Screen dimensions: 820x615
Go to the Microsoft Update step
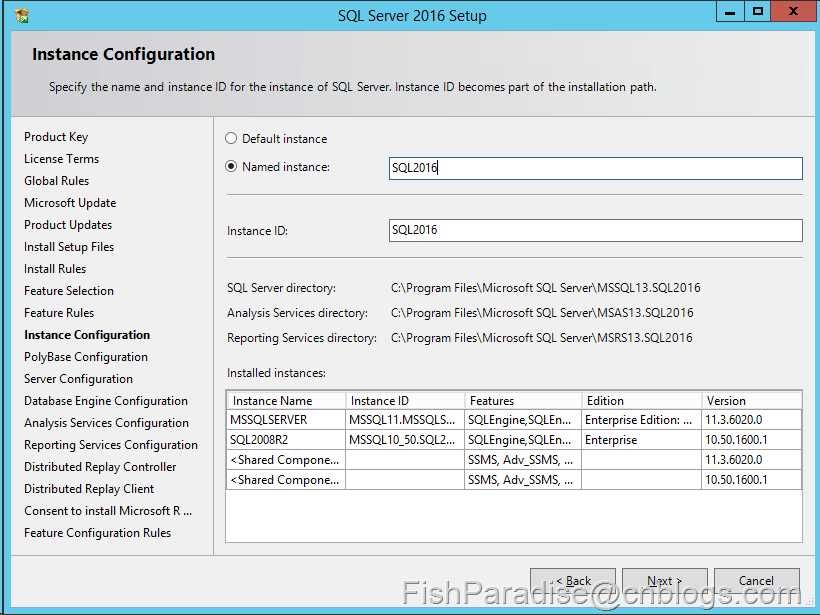tap(70, 202)
